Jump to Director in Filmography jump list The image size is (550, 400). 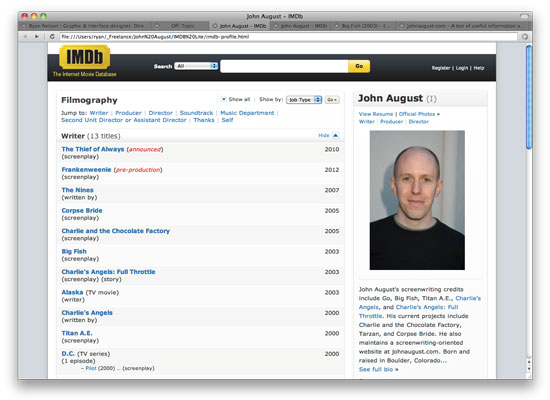161,113
